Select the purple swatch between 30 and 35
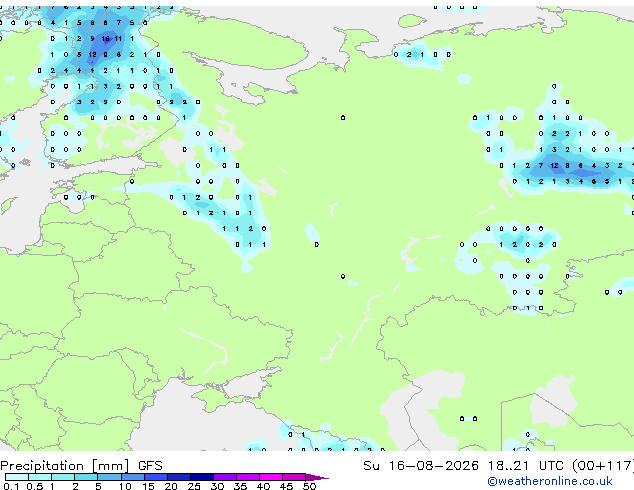The width and height of the screenshot is (634, 490). click(x=224, y=477)
